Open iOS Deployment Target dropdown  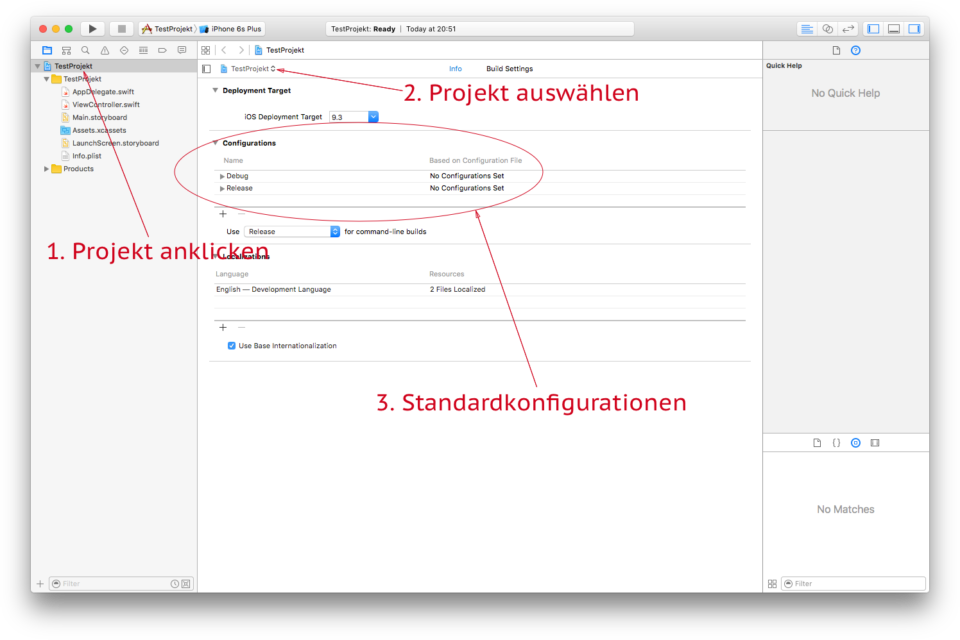373,117
